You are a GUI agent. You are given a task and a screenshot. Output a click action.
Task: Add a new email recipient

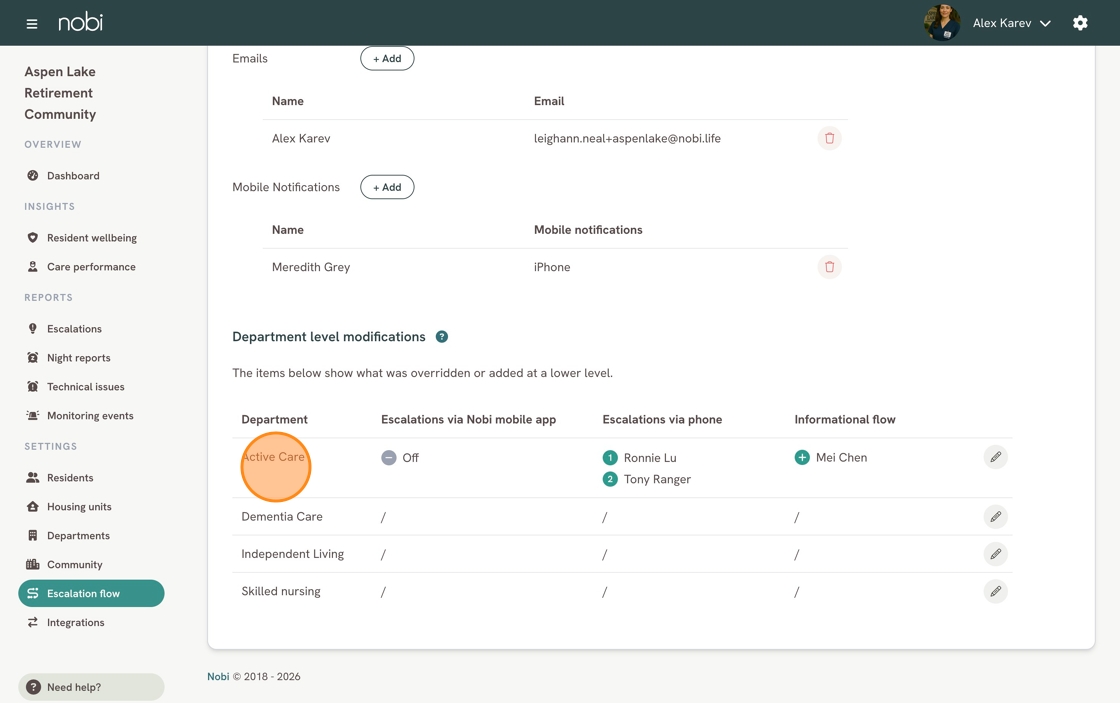point(387,59)
